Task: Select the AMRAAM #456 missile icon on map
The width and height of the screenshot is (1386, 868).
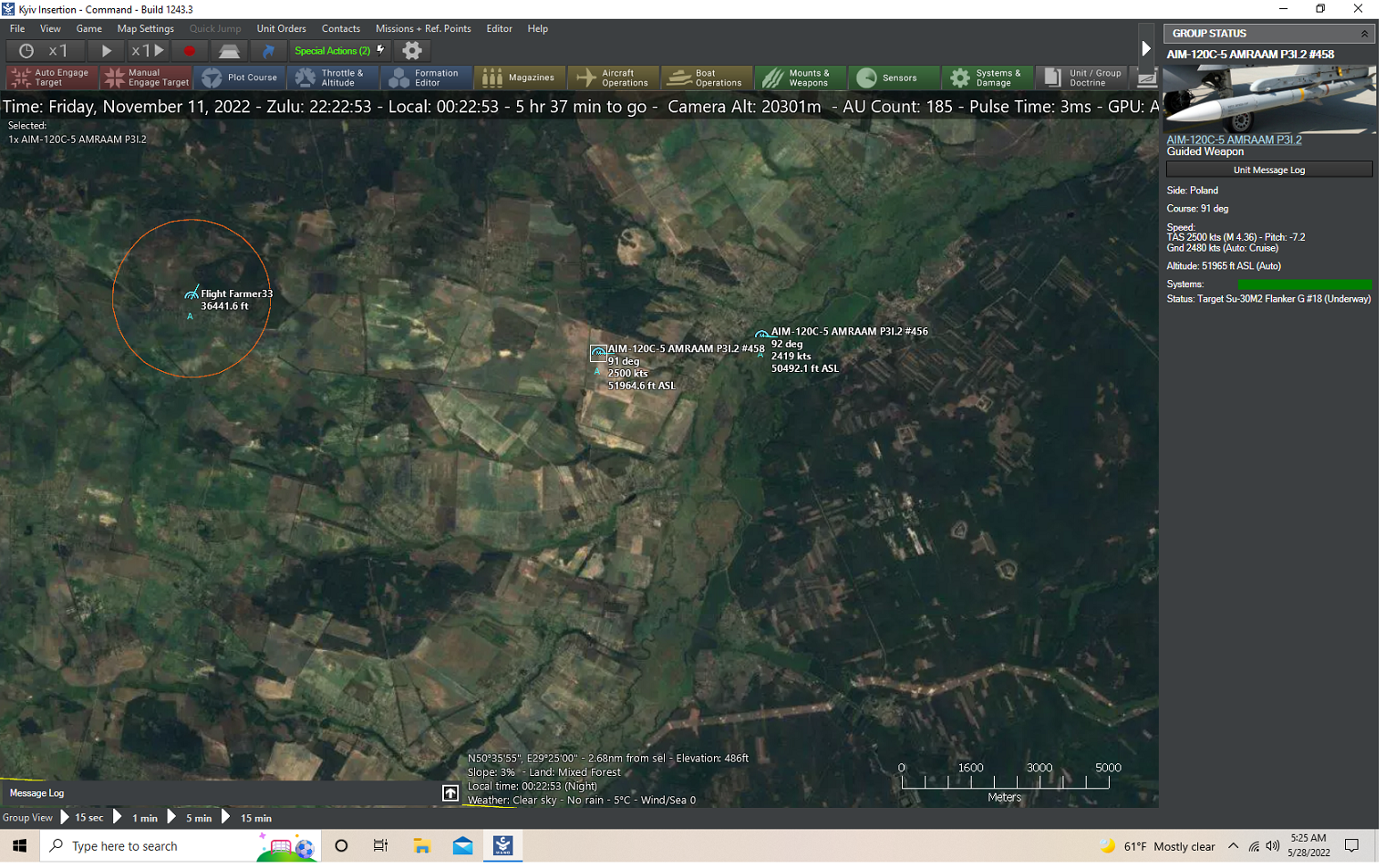Action: pyautogui.click(x=761, y=335)
